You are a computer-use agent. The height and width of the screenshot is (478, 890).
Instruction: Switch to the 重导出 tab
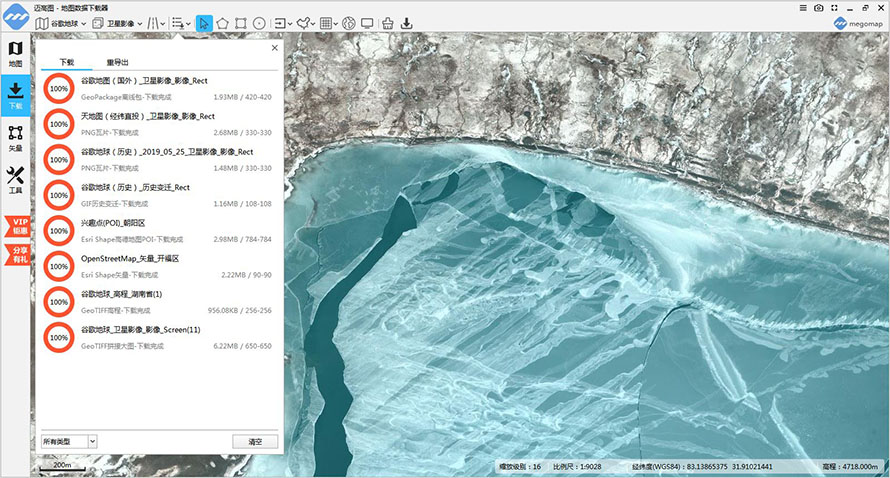pyautogui.click(x=117, y=62)
